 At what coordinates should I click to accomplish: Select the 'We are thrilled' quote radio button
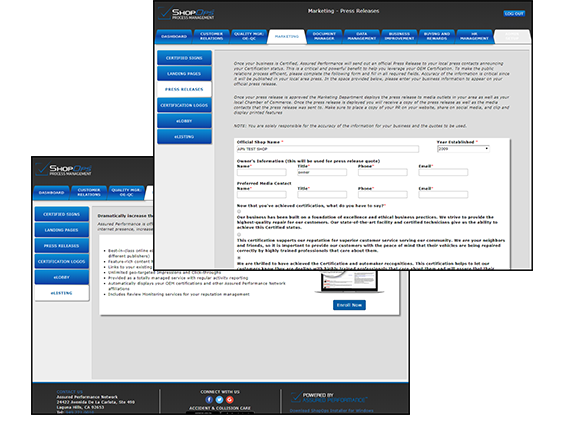[x=239, y=258]
